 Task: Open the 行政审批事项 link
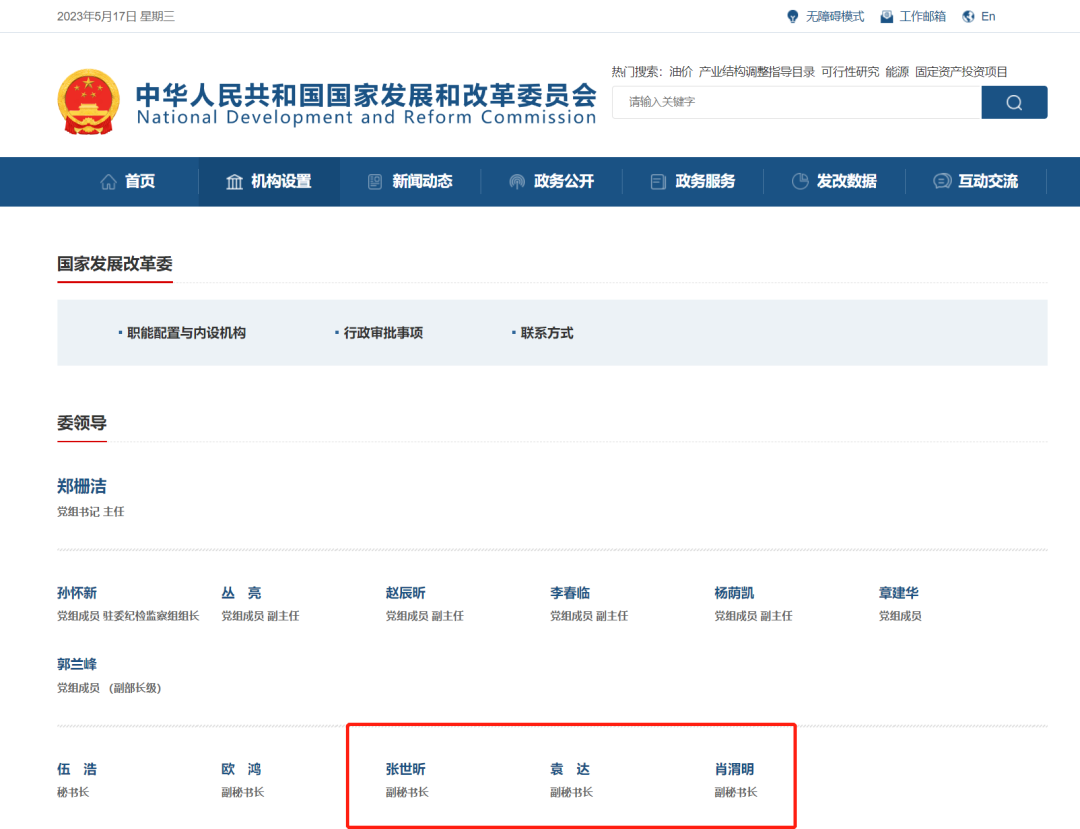(x=383, y=333)
